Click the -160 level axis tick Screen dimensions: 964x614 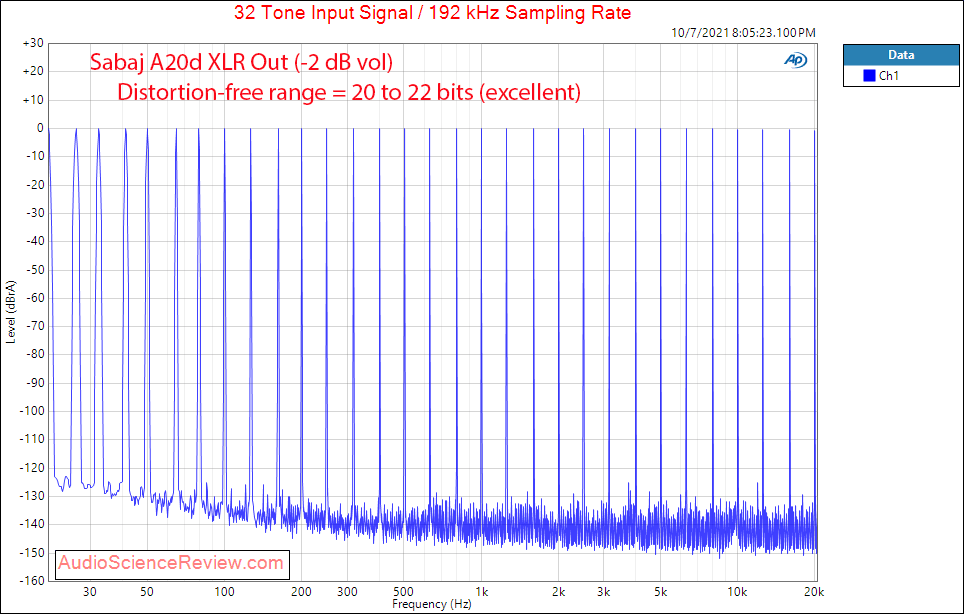[x=32, y=580]
